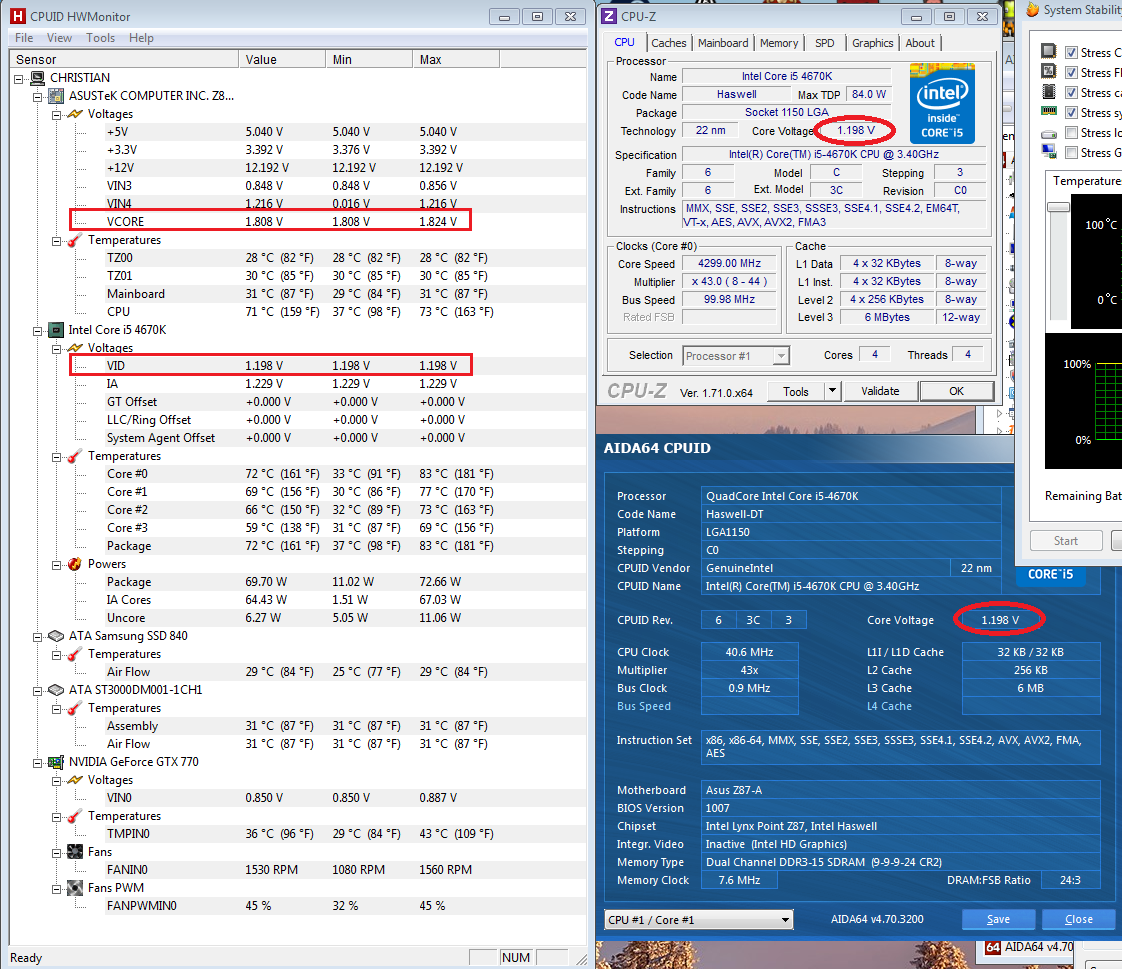Switch to the CPU-Z Graphics tab
The height and width of the screenshot is (969, 1122).
(872, 43)
